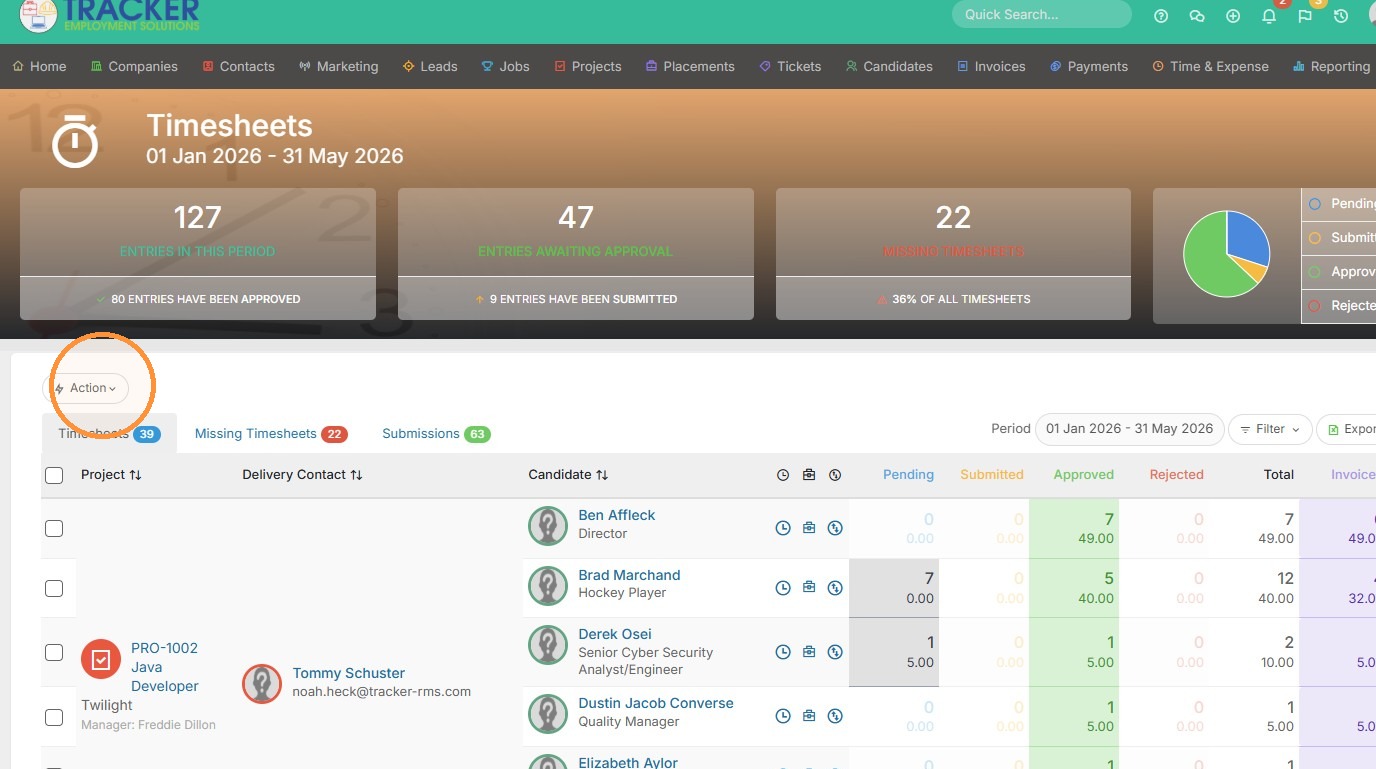Open Derek Osei's clock icon
1376x769 pixels.
click(x=783, y=652)
